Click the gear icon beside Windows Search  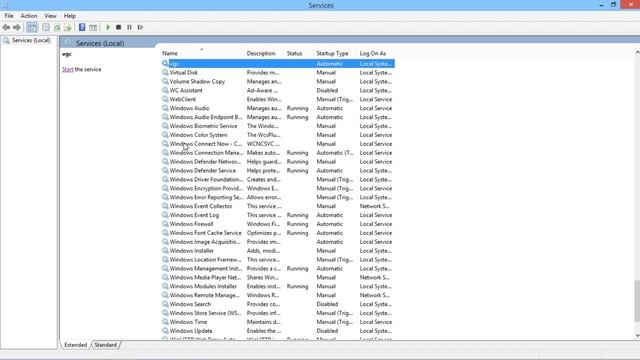[165, 304]
